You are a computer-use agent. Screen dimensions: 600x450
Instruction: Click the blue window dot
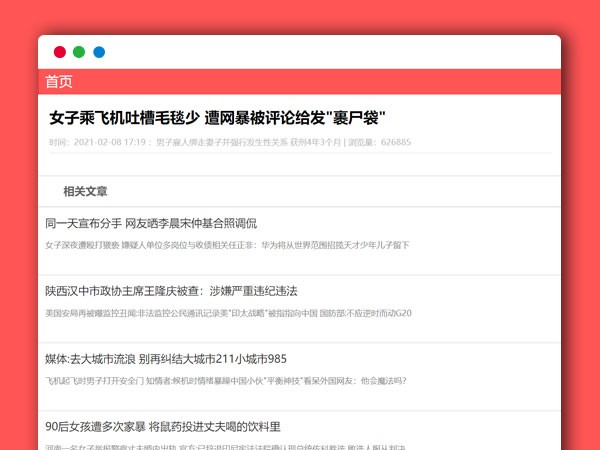99,52
